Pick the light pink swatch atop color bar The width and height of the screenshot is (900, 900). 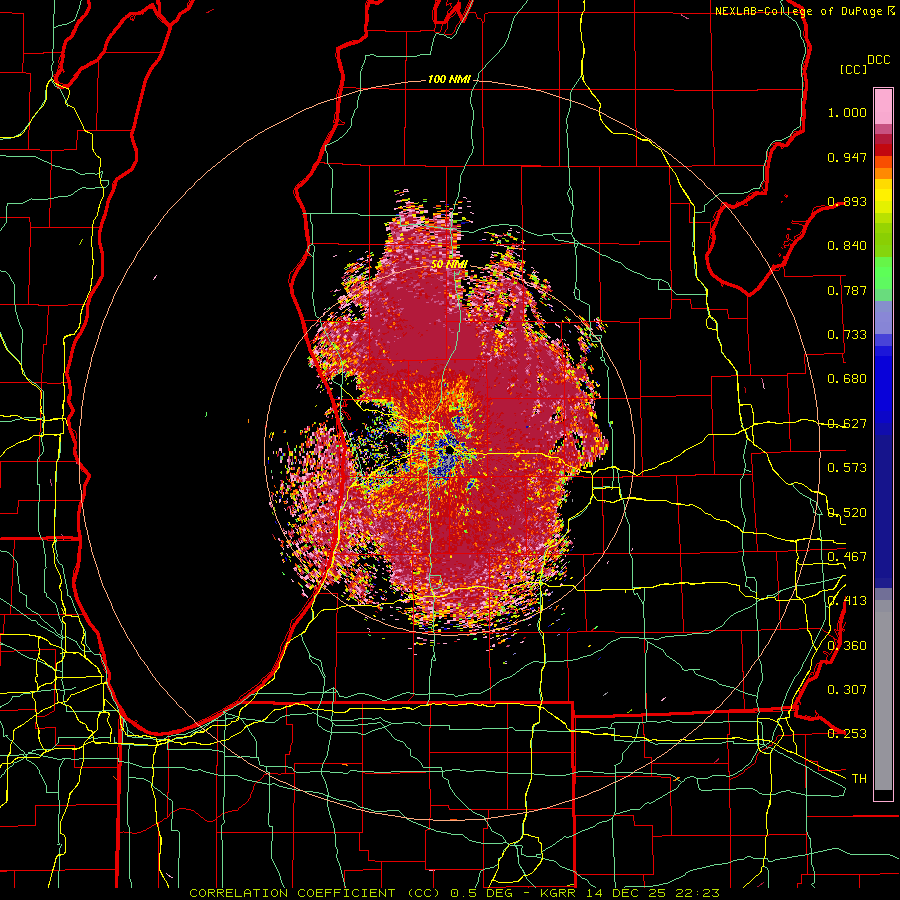tap(883, 106)
